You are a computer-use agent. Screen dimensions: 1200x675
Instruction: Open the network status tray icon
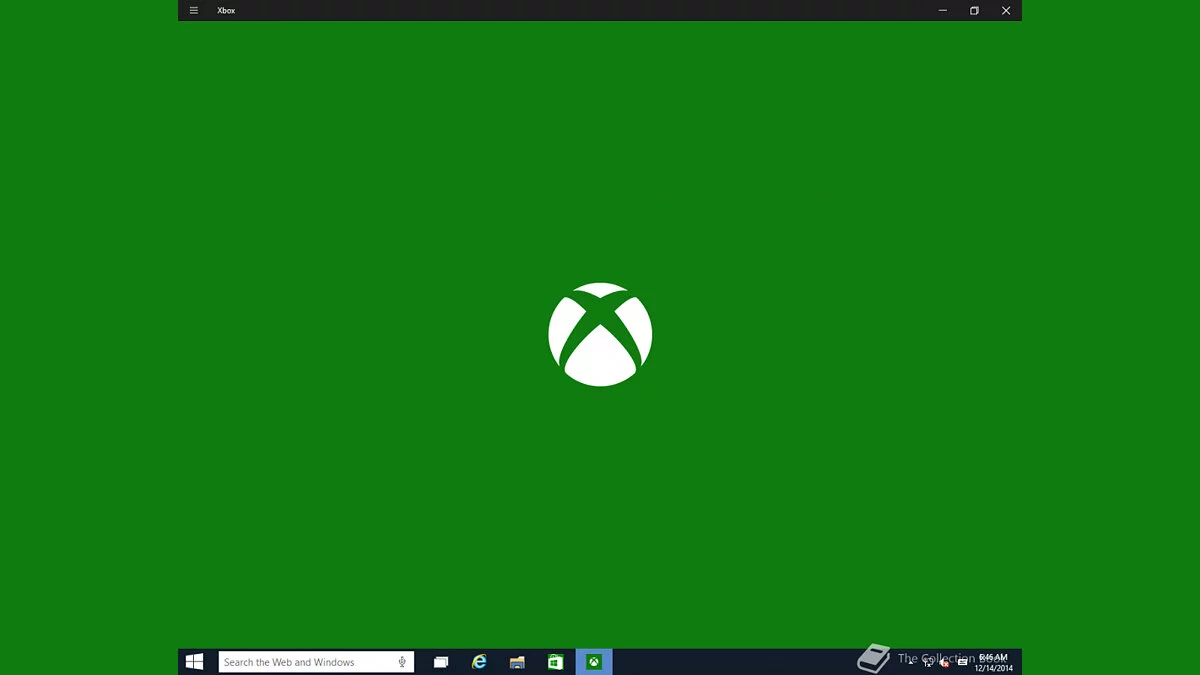pos(929,663)
